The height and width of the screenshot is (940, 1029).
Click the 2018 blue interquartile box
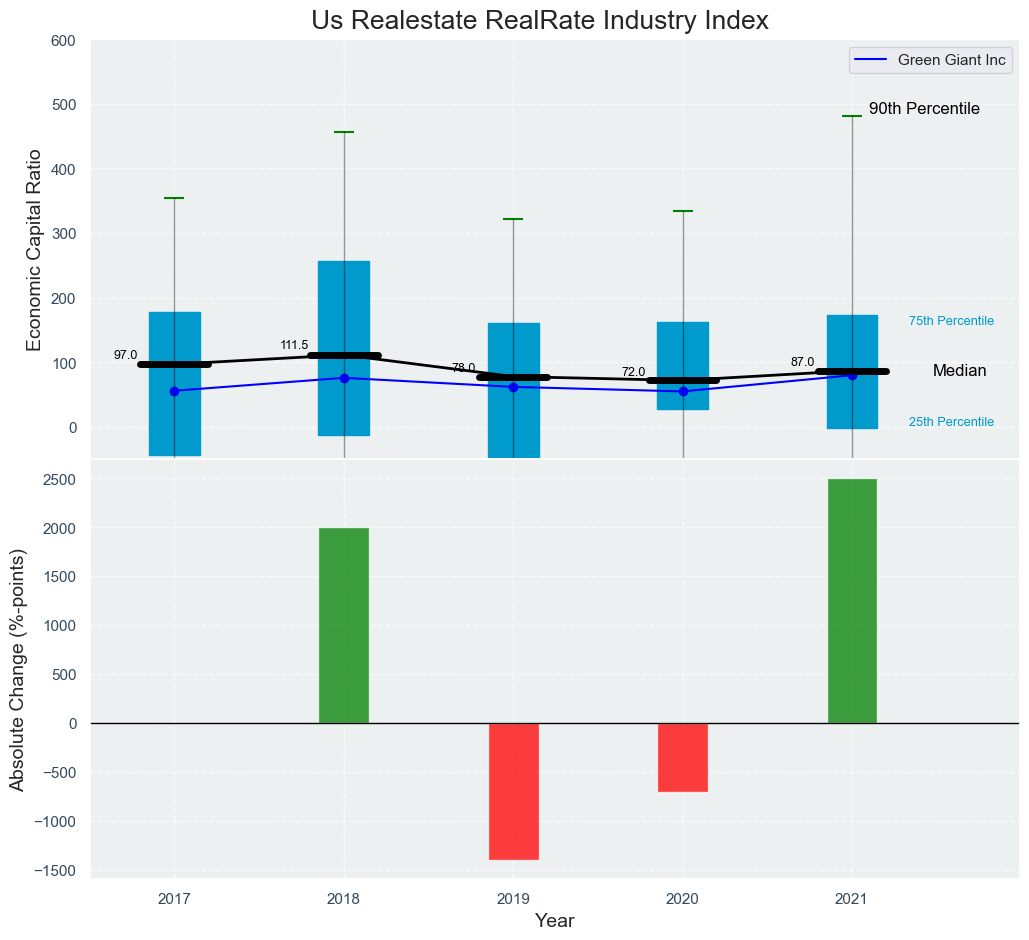344,300
